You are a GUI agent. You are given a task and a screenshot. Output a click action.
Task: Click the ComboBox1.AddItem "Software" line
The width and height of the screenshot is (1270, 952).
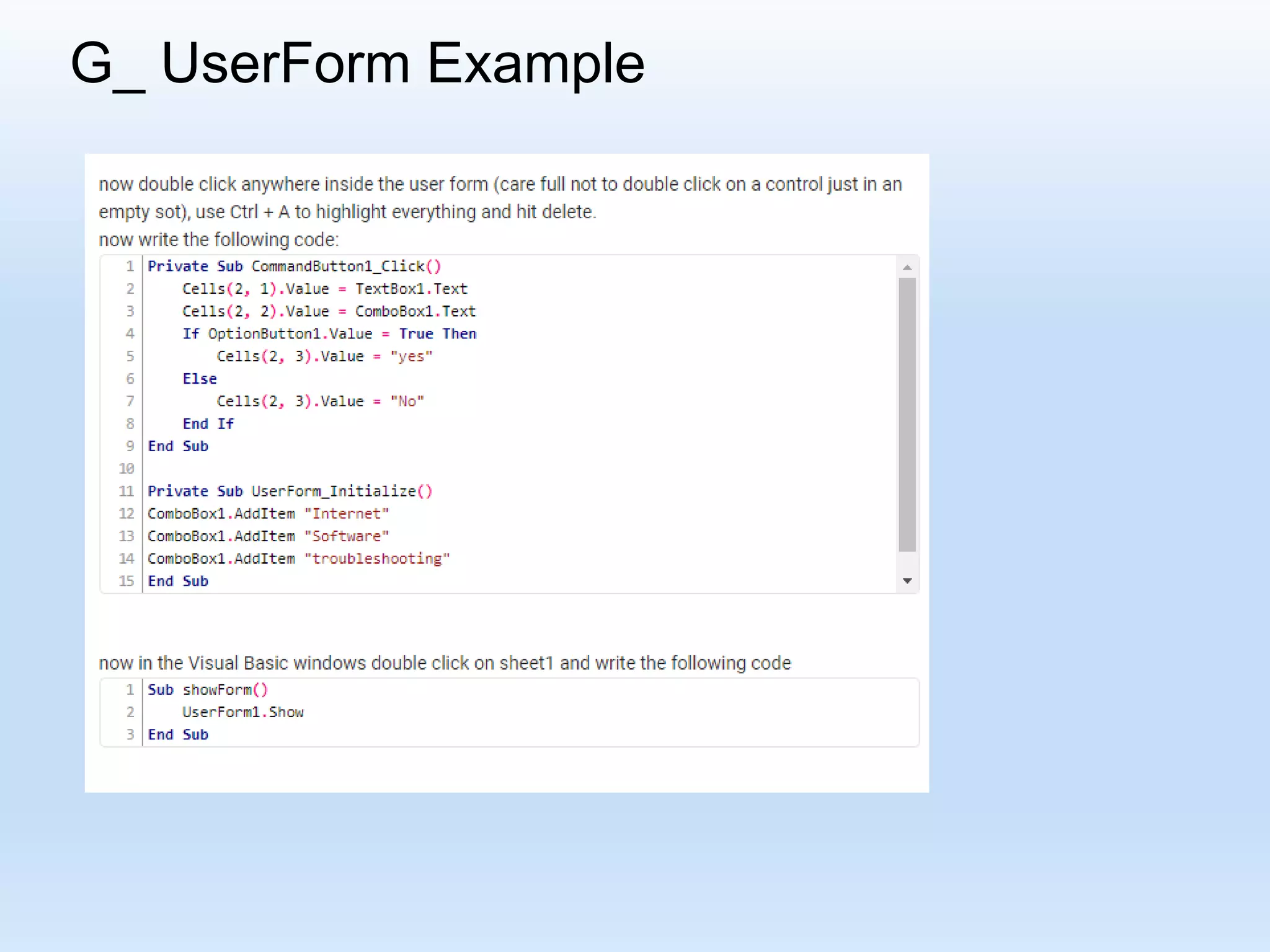tap(269, 536)
